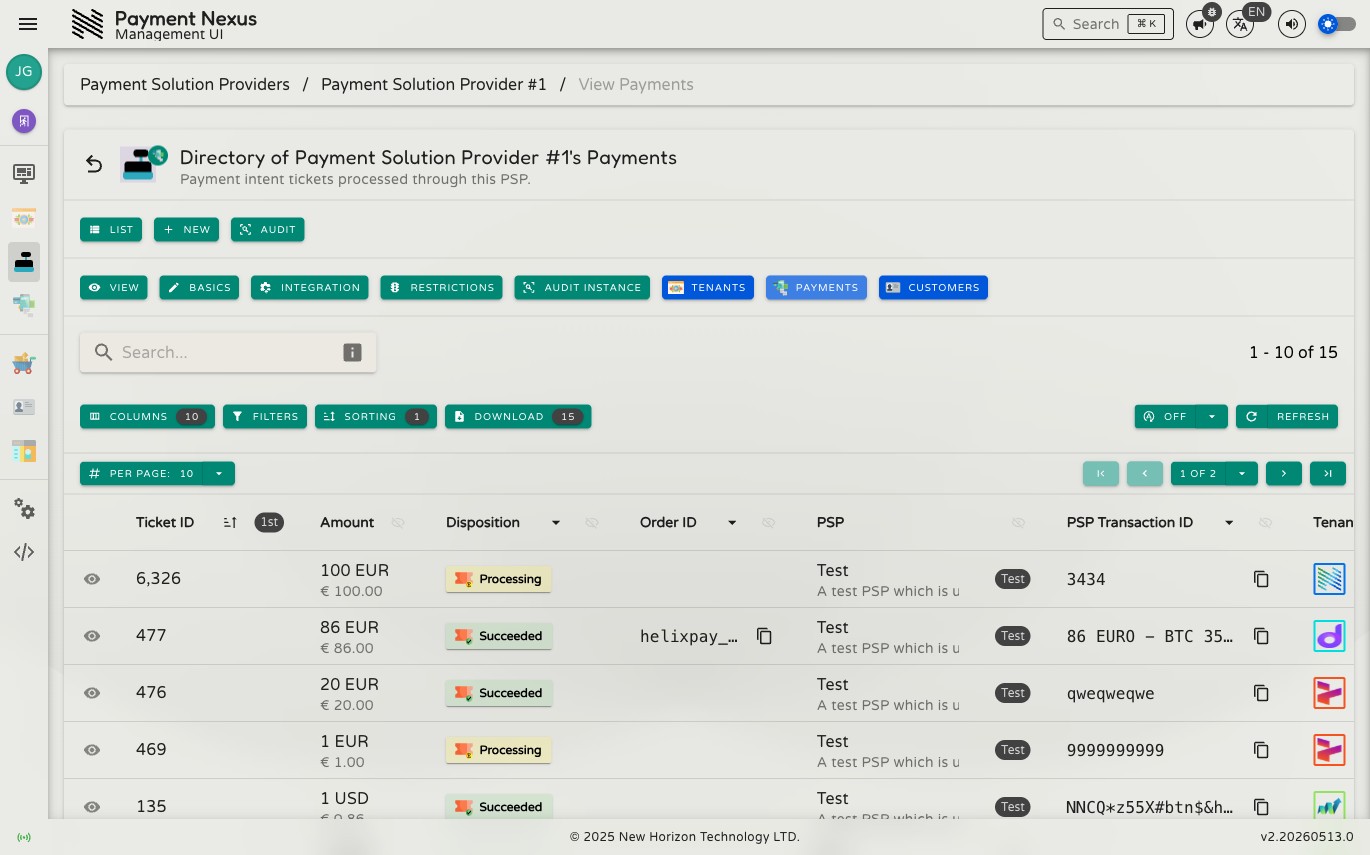
Task: Click the Payment Solution Provider #1 breadcrumb
Action: point(434,85)
